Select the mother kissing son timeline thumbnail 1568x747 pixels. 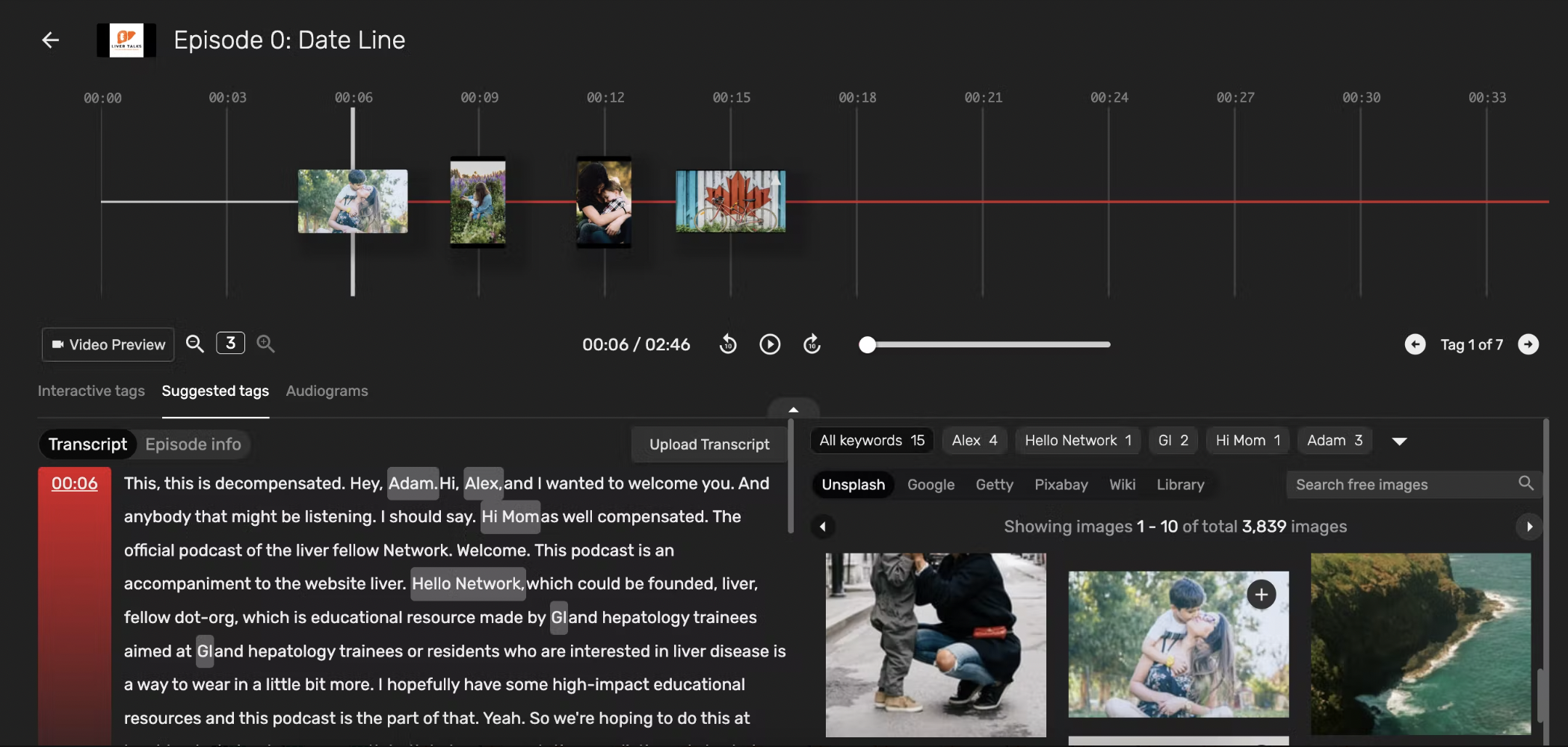(x=353, y=201)
